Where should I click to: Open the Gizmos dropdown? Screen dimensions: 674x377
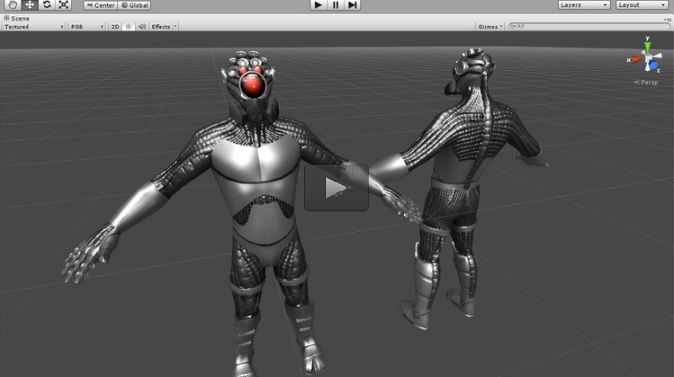click(490, 27)
